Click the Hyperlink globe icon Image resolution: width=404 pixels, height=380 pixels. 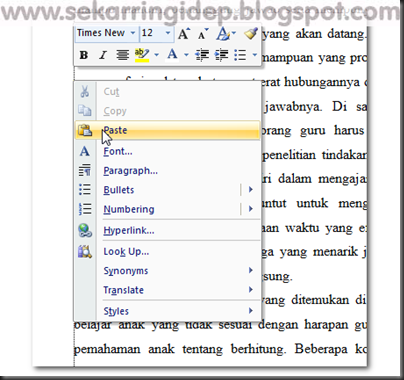pos(85,230)
